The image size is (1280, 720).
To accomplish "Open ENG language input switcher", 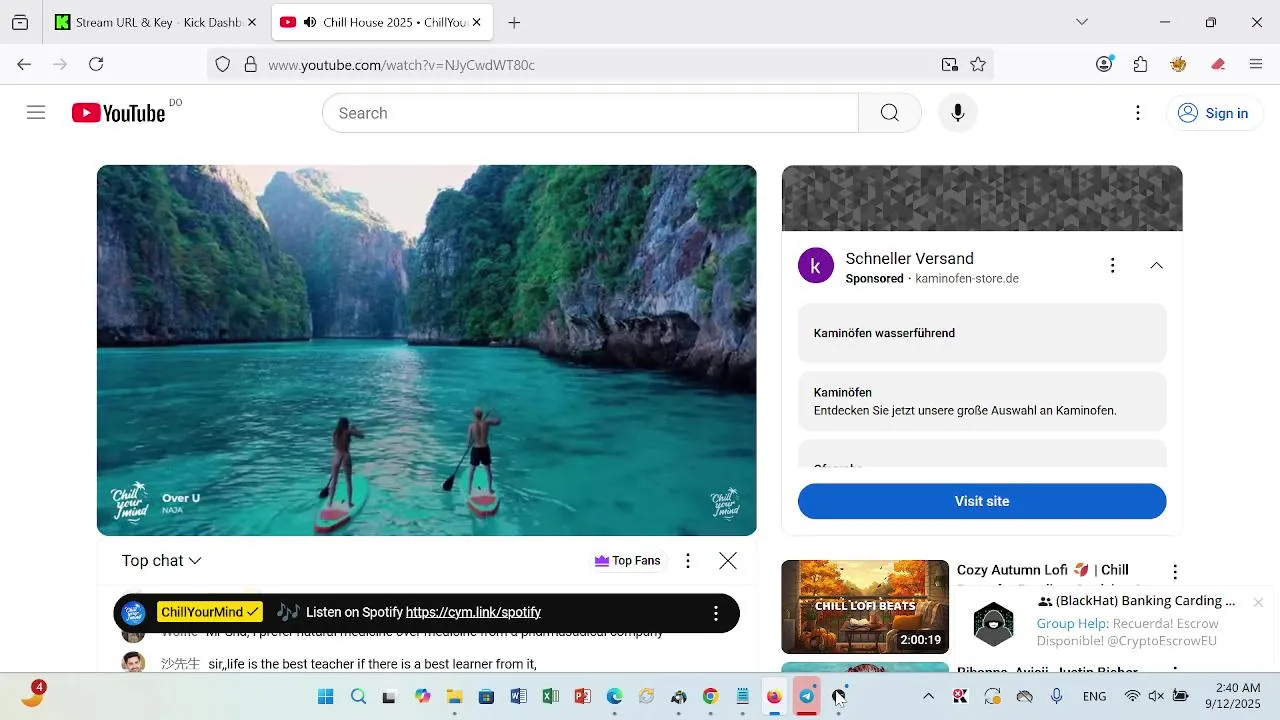I will tap(1094, 696).
